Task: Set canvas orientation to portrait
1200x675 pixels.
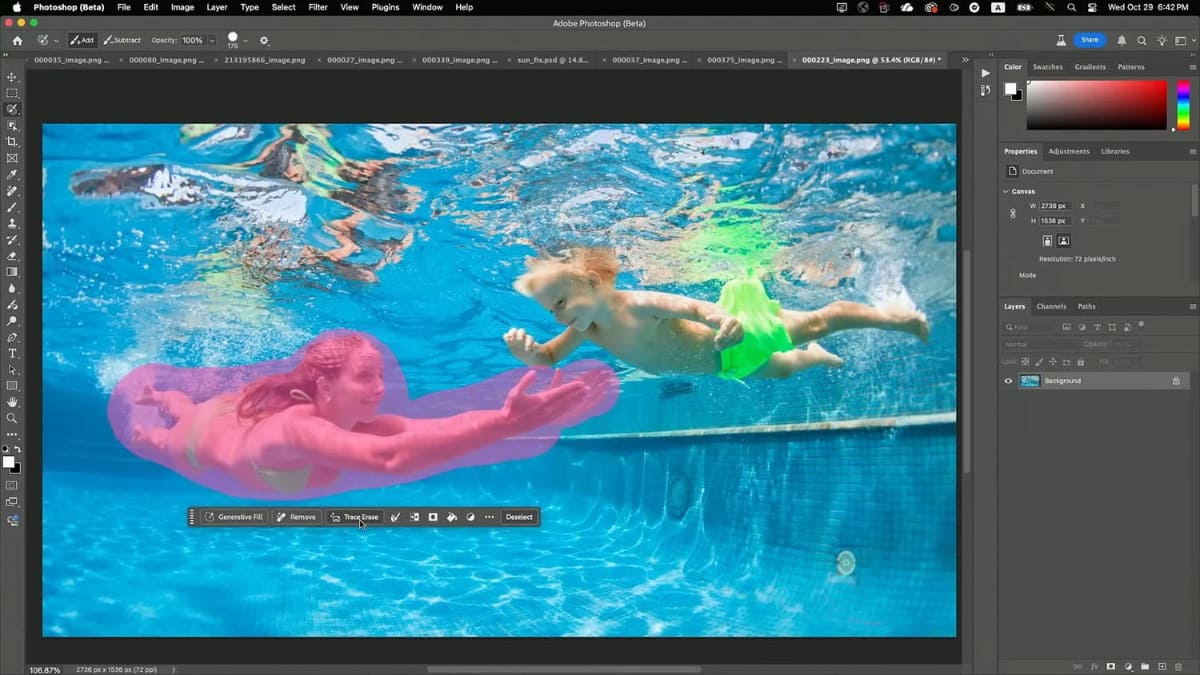Action: coord(1047,241)
